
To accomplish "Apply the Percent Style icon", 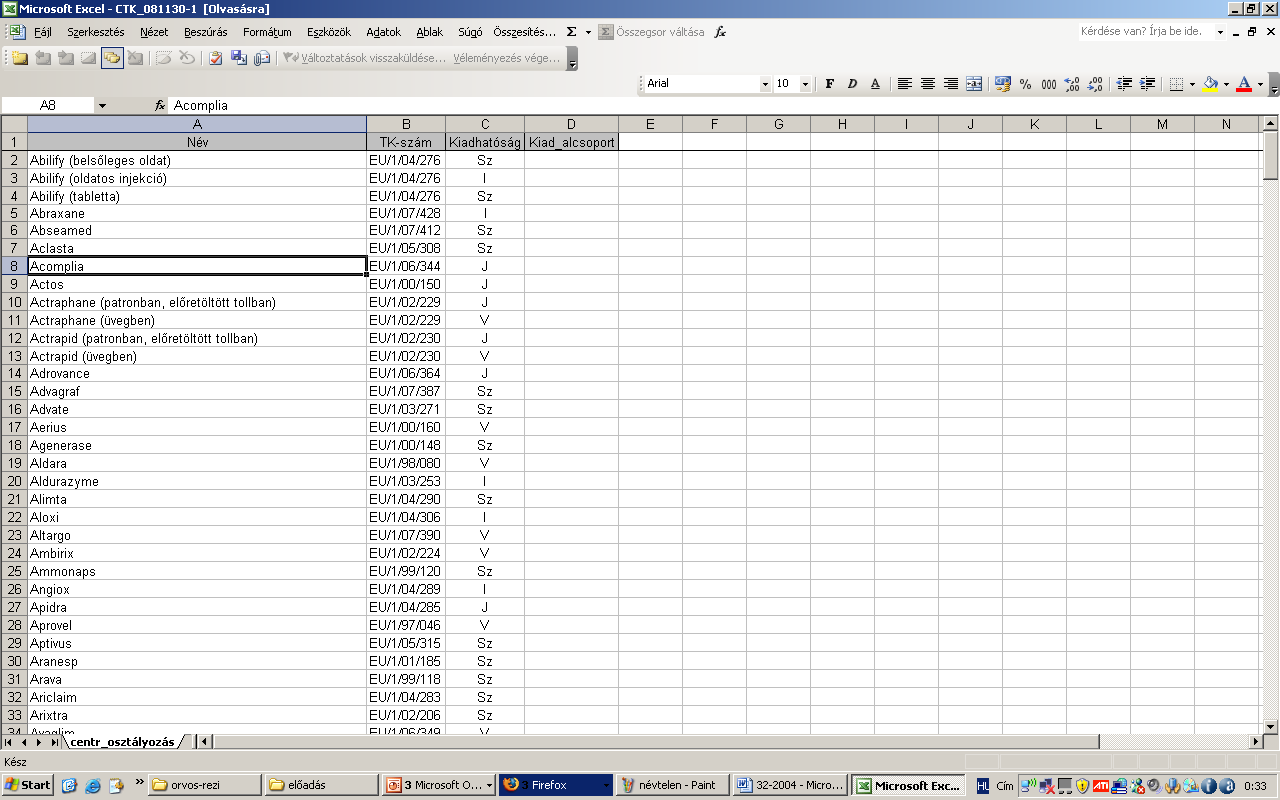I will (1025, 84).
